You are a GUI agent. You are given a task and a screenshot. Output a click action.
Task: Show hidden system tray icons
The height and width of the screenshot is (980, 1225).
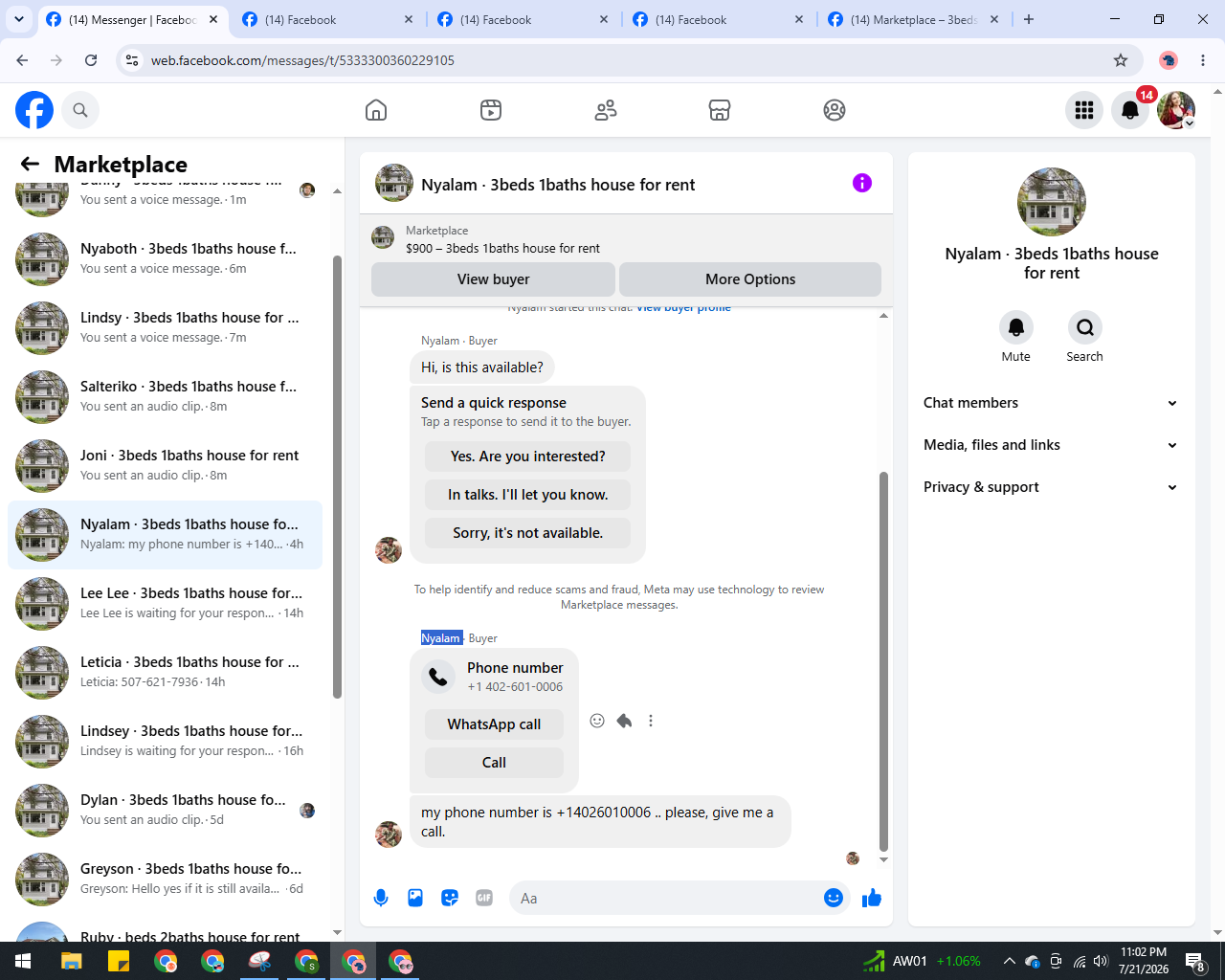coord(1009,961)
